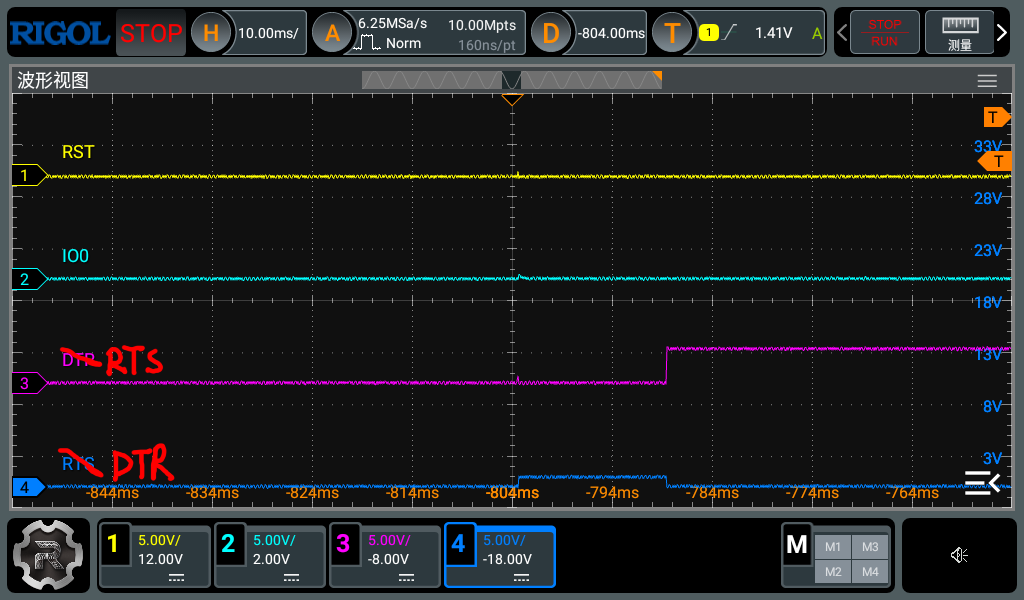1024x600 pixels.
Task: Show previous quick buttons with left arrow
Action: click(842, 33)
